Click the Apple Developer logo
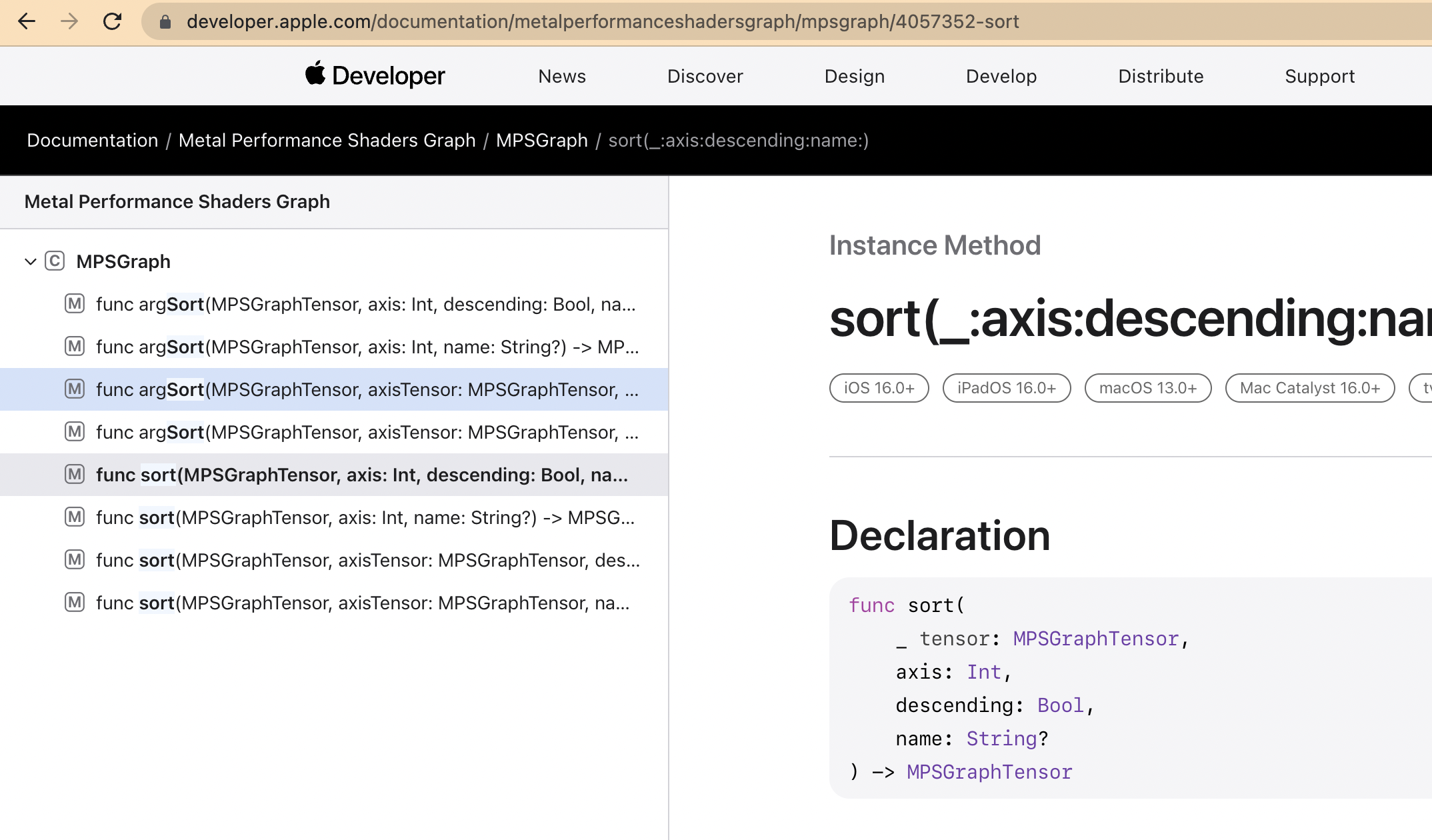 click(x=375, y=75)
